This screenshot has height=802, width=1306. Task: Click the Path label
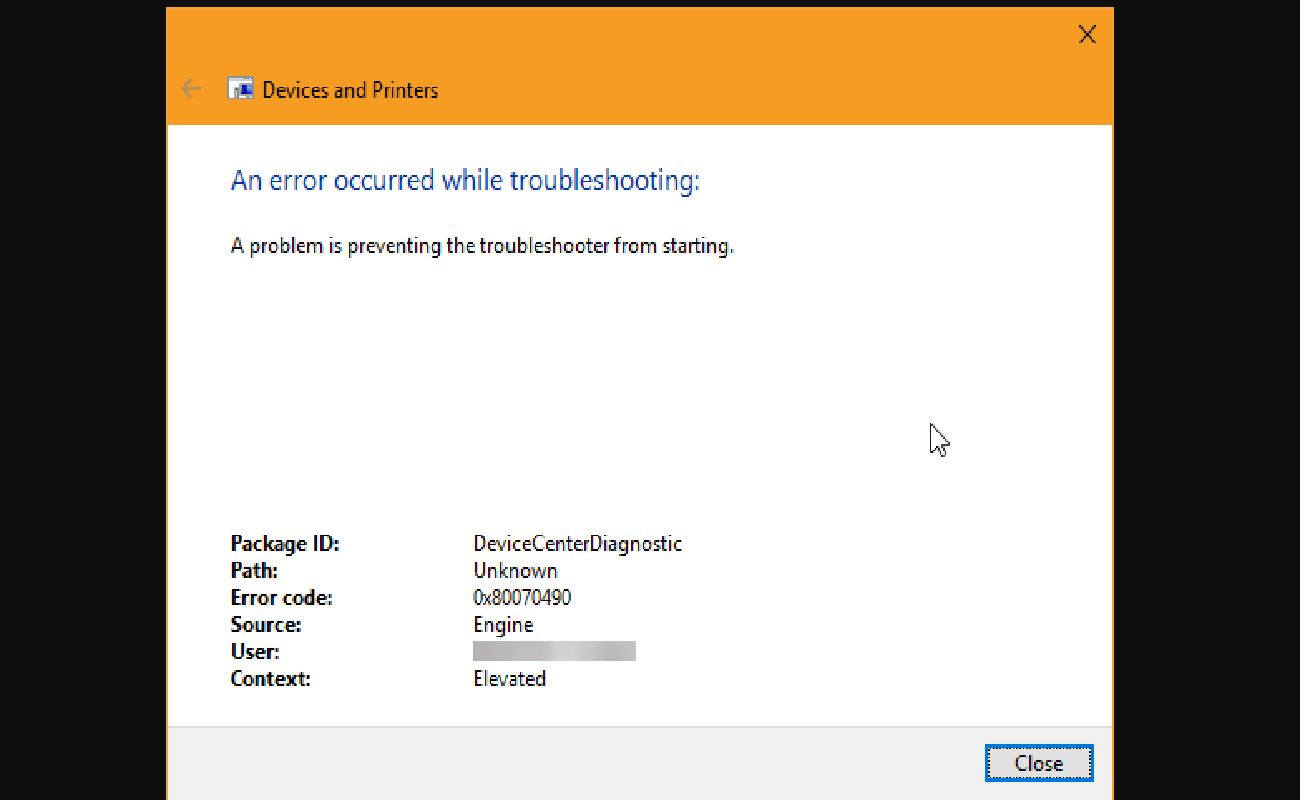254,570
